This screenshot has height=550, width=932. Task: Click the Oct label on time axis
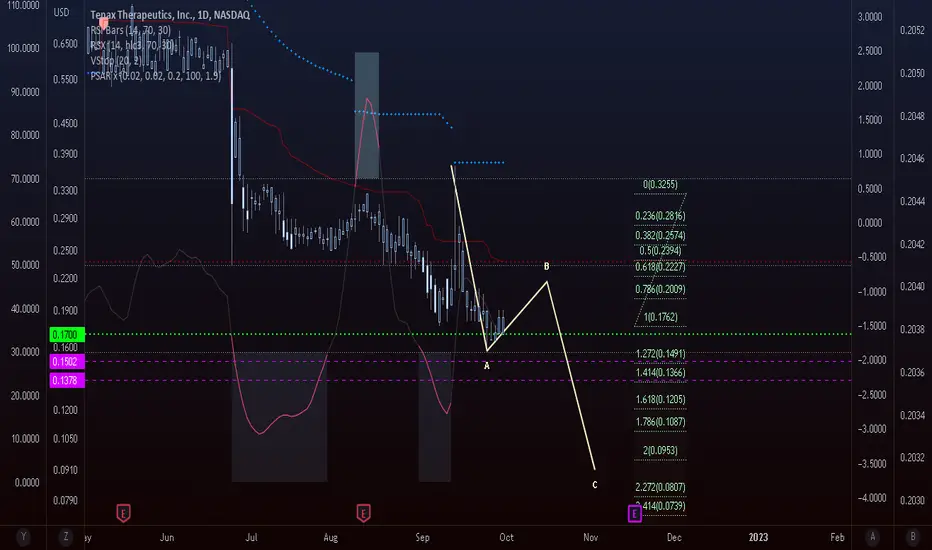(506, 538)
